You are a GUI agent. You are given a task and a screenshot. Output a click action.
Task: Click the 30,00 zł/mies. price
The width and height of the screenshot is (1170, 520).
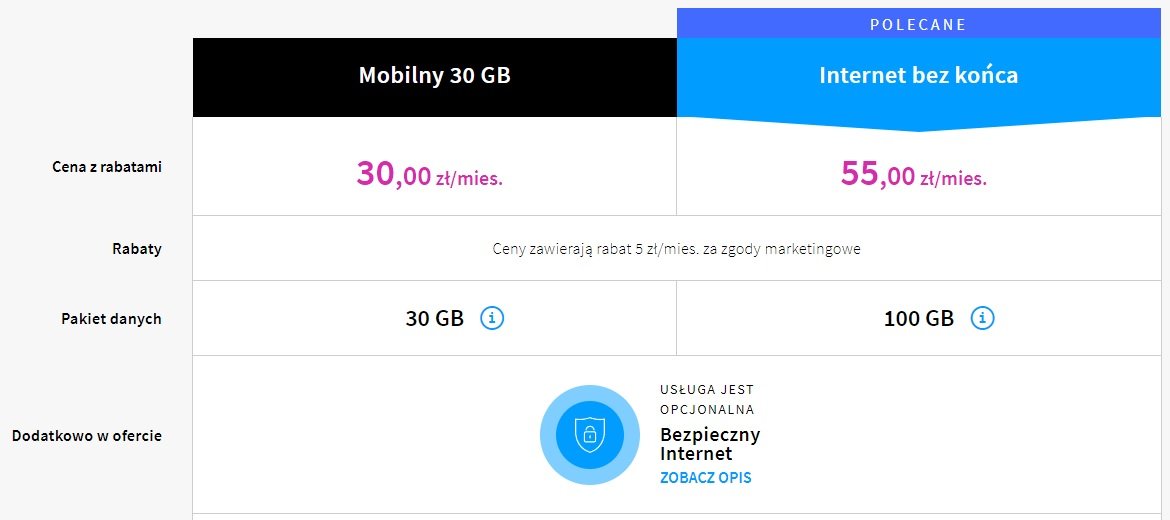tap(430, 173)
